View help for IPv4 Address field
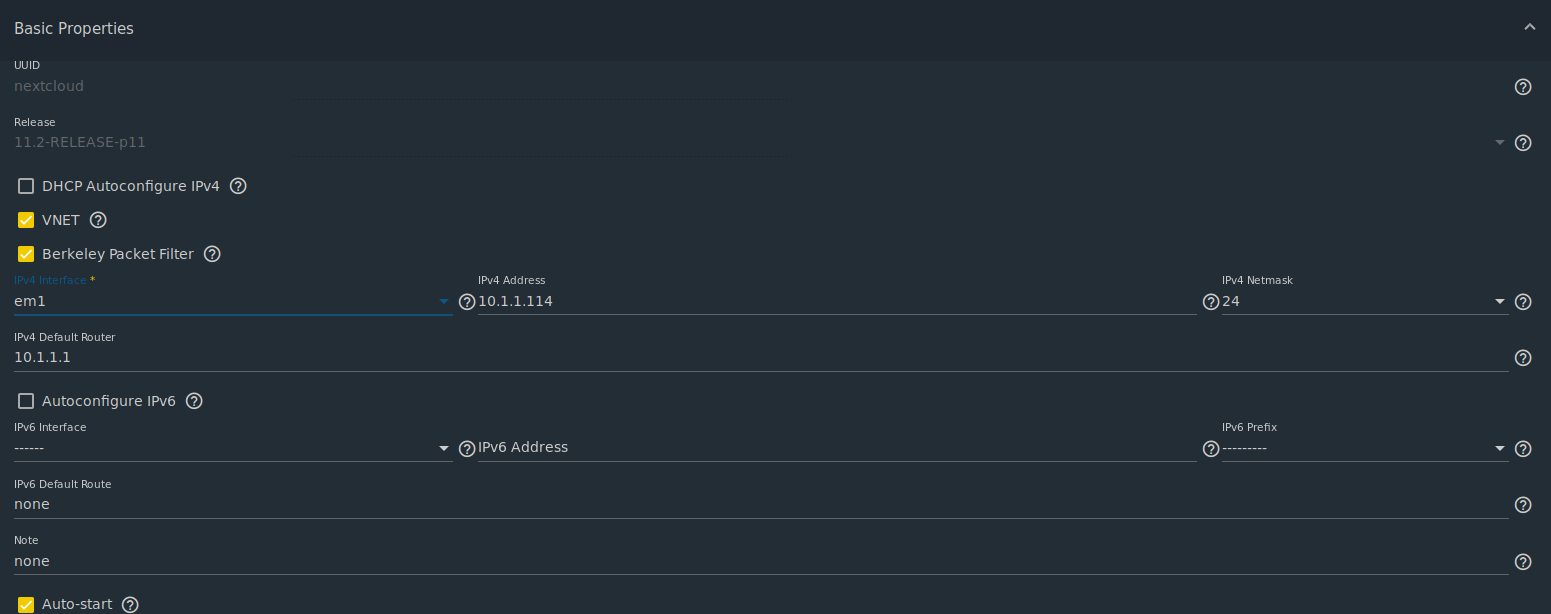 pyautogui.click(x=1210, y=302)
